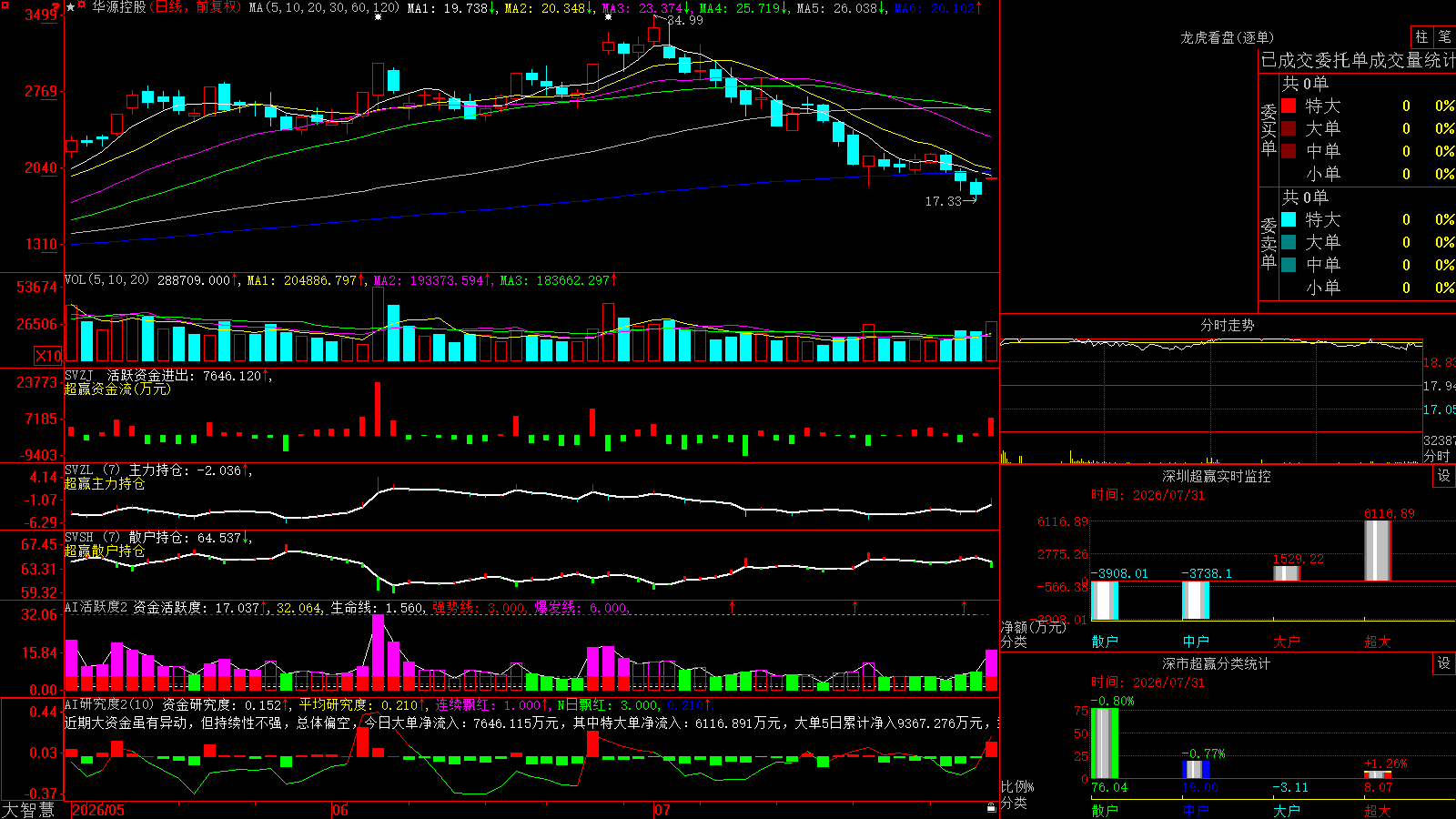
Task: Click the 大户 bar valued 1529.22
Action: coord(1287,572)
